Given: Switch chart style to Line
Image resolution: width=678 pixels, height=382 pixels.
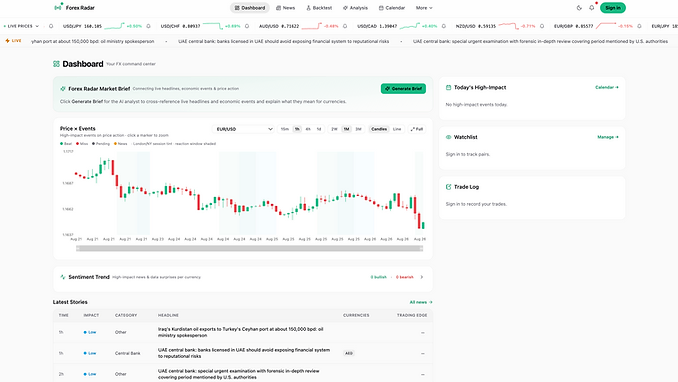Looking at the screenshot, I should tap(397, 129).
